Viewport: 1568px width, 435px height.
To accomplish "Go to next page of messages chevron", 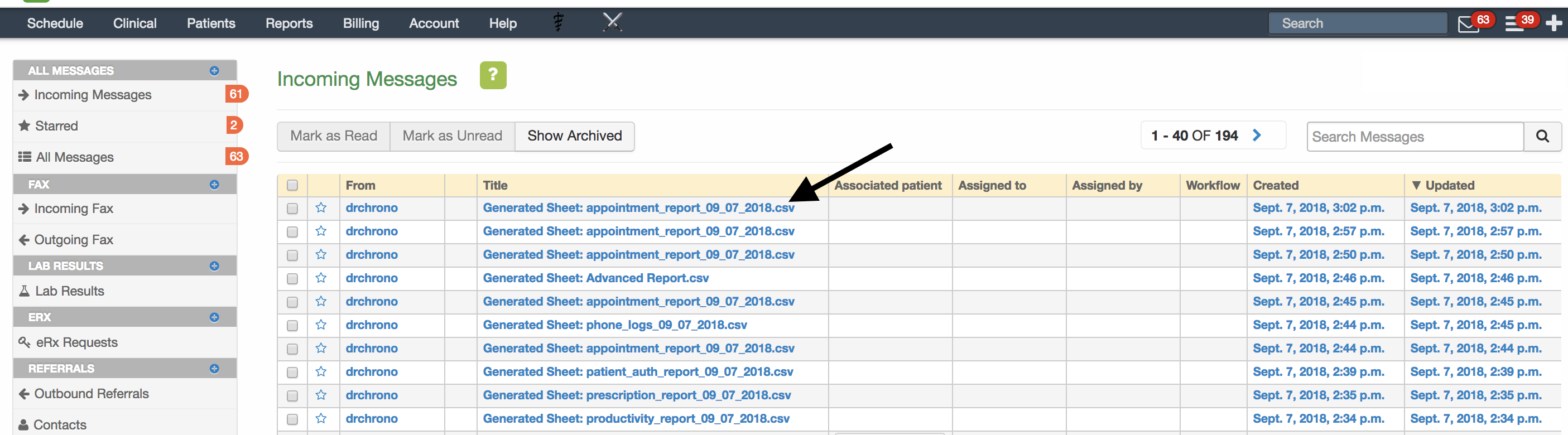I will pos(1257,135).
